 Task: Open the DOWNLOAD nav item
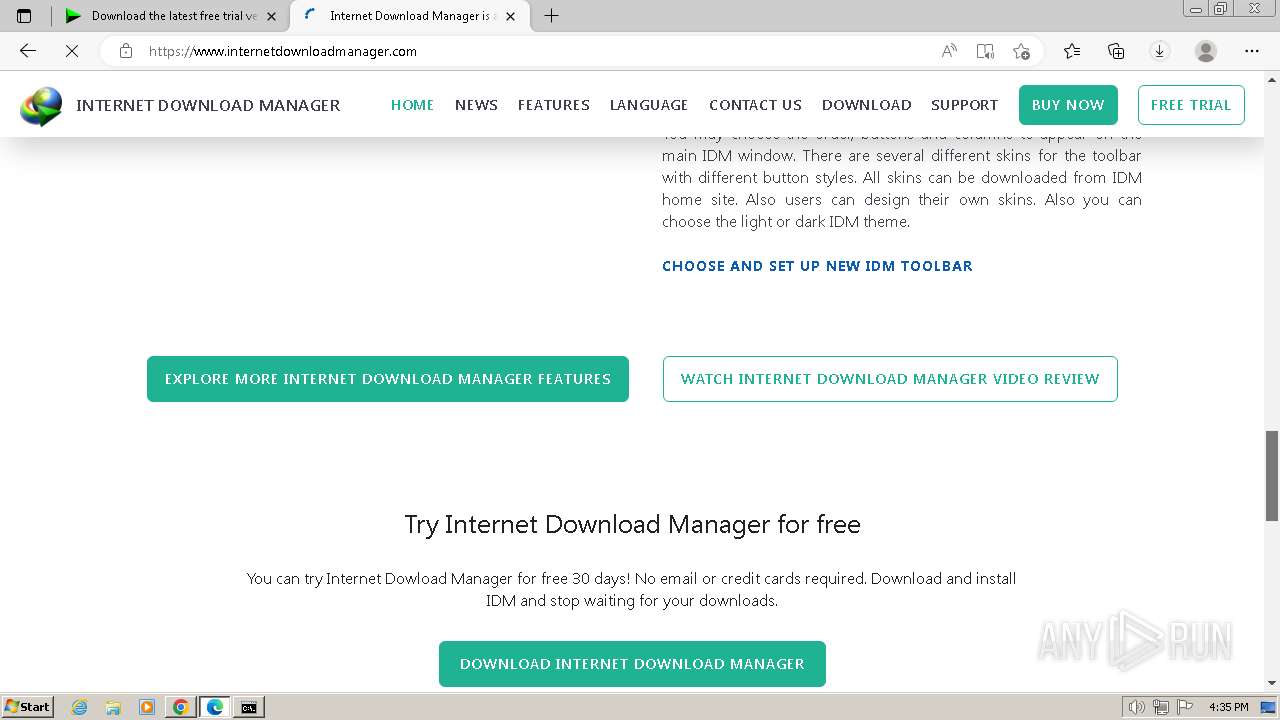click(867, 105)
